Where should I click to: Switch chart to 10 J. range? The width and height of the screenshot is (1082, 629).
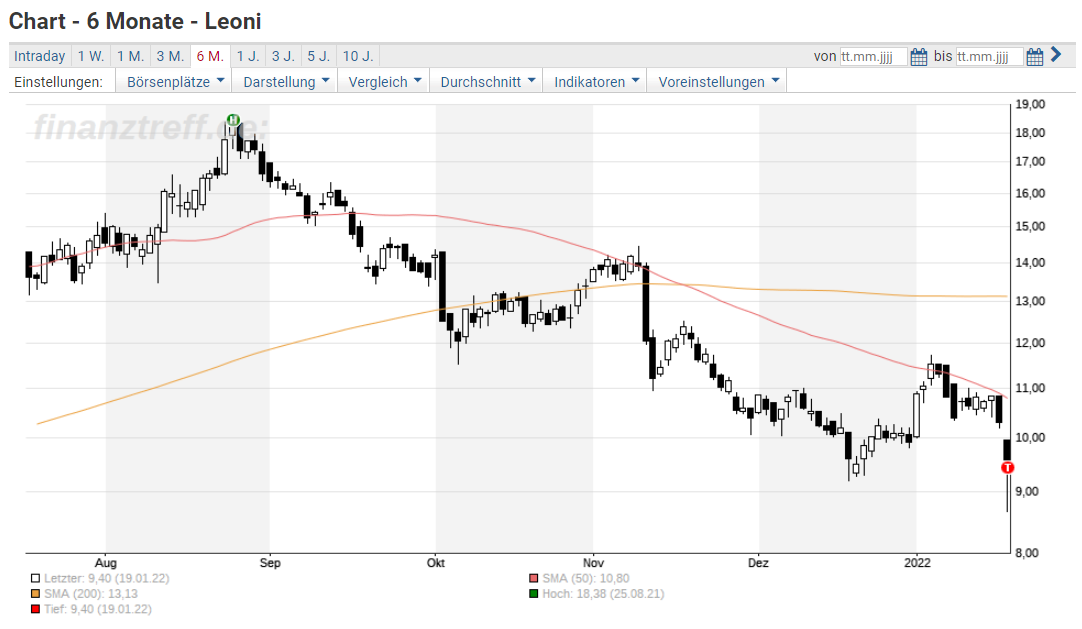358,56
